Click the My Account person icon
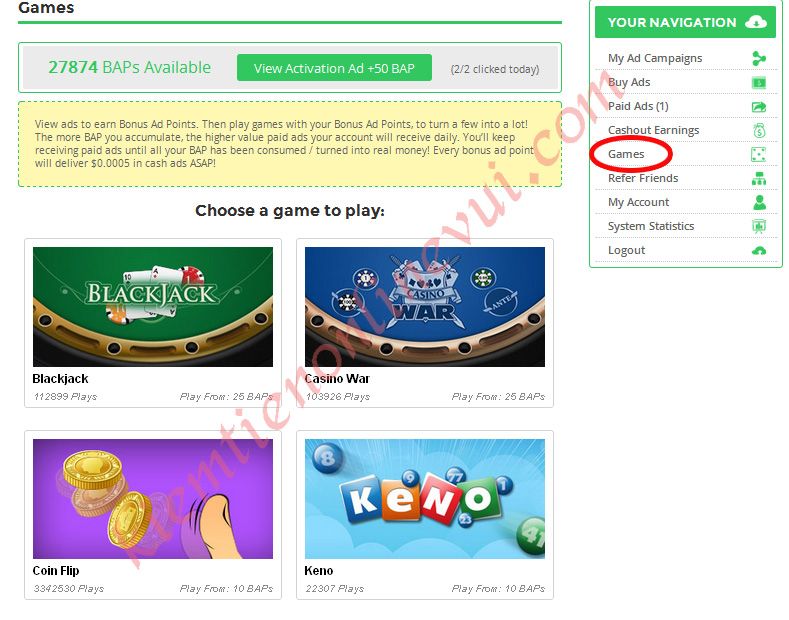789x620 pixels. click(759, 202)
